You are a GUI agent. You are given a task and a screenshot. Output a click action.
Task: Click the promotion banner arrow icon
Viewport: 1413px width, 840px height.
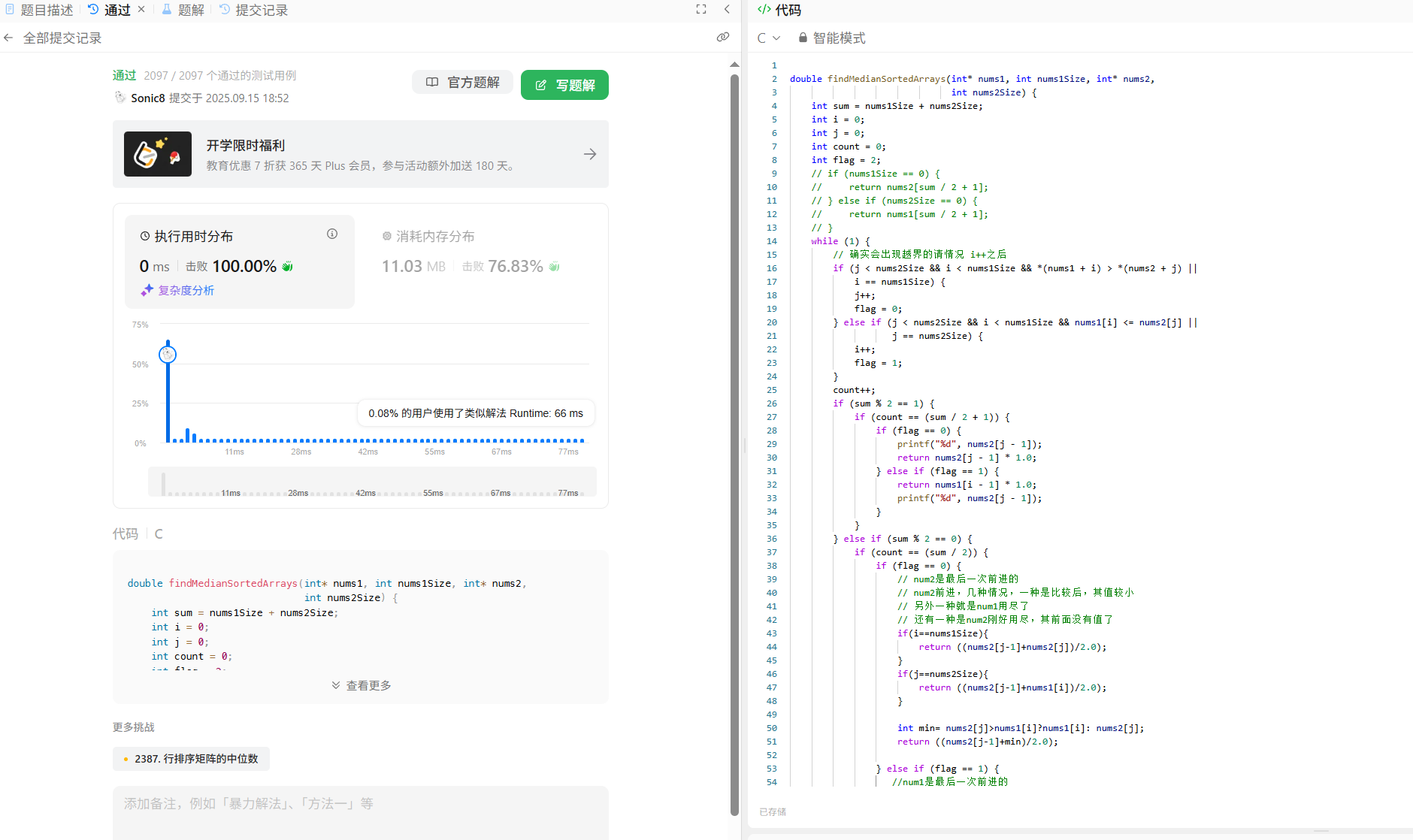590,154
